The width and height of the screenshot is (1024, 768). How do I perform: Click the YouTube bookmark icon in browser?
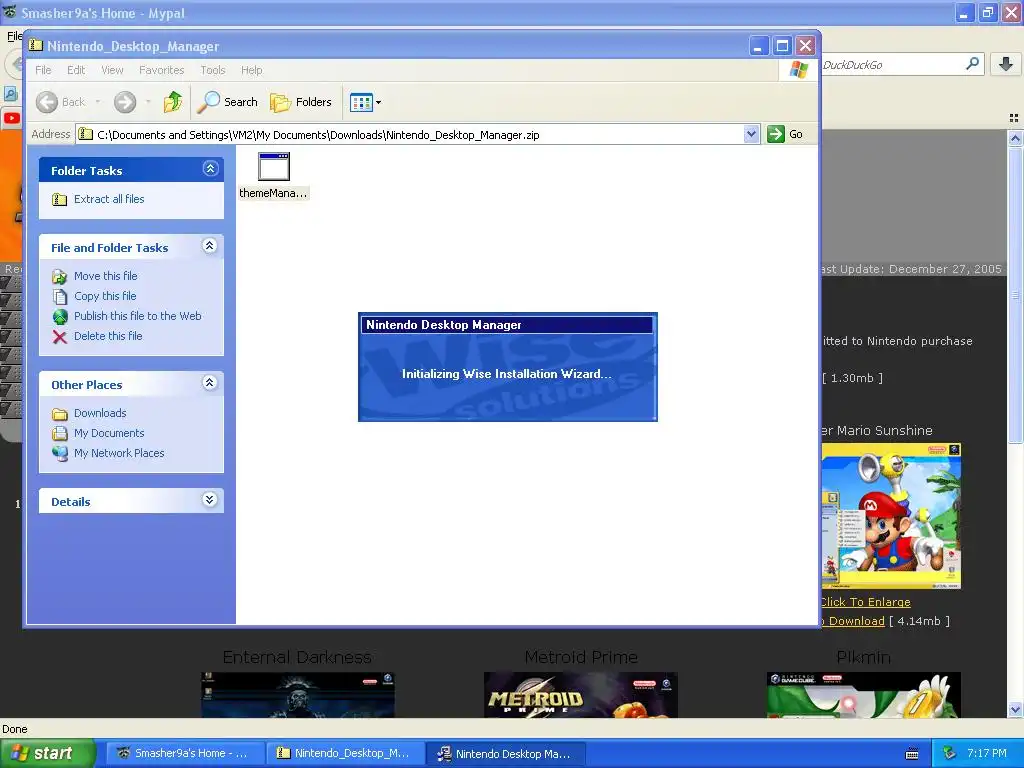coord(12,118)
